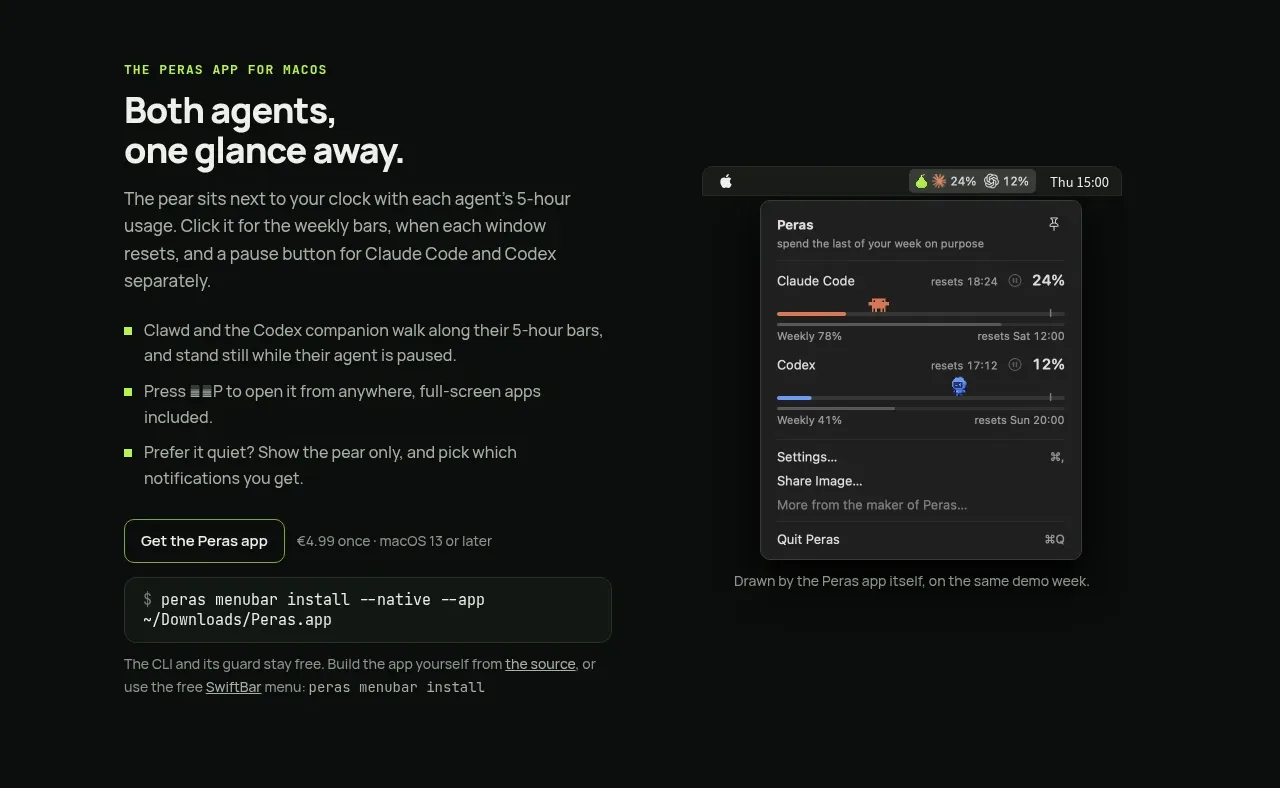Click the Claude Code 24% value in popover
Viewport: 1280px width, 788px height.
(1048, 281)
